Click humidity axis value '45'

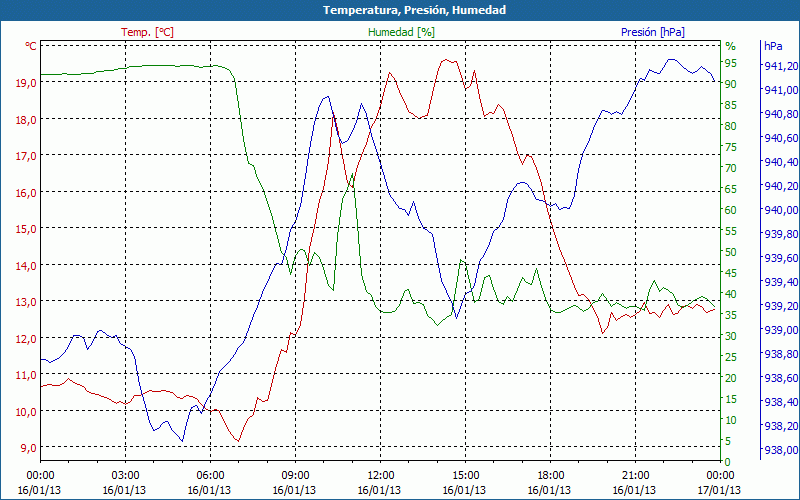click(x=731, y=273)
